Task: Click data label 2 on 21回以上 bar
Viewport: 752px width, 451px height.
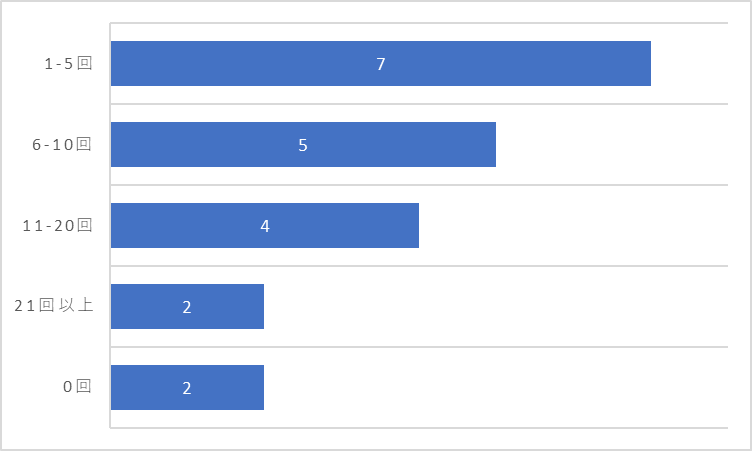Action: pyautogui.click(x=187, y=307)
